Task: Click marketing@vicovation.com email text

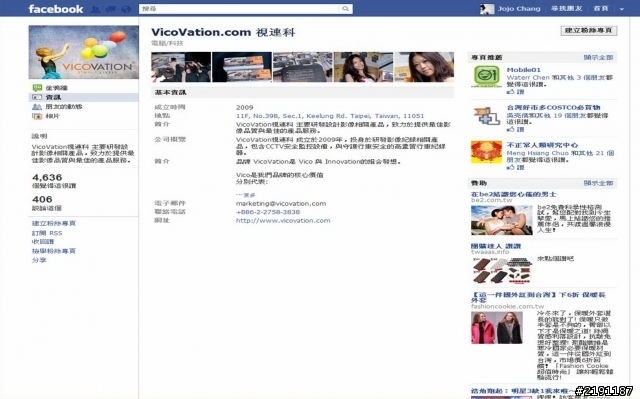Action: 281,204
